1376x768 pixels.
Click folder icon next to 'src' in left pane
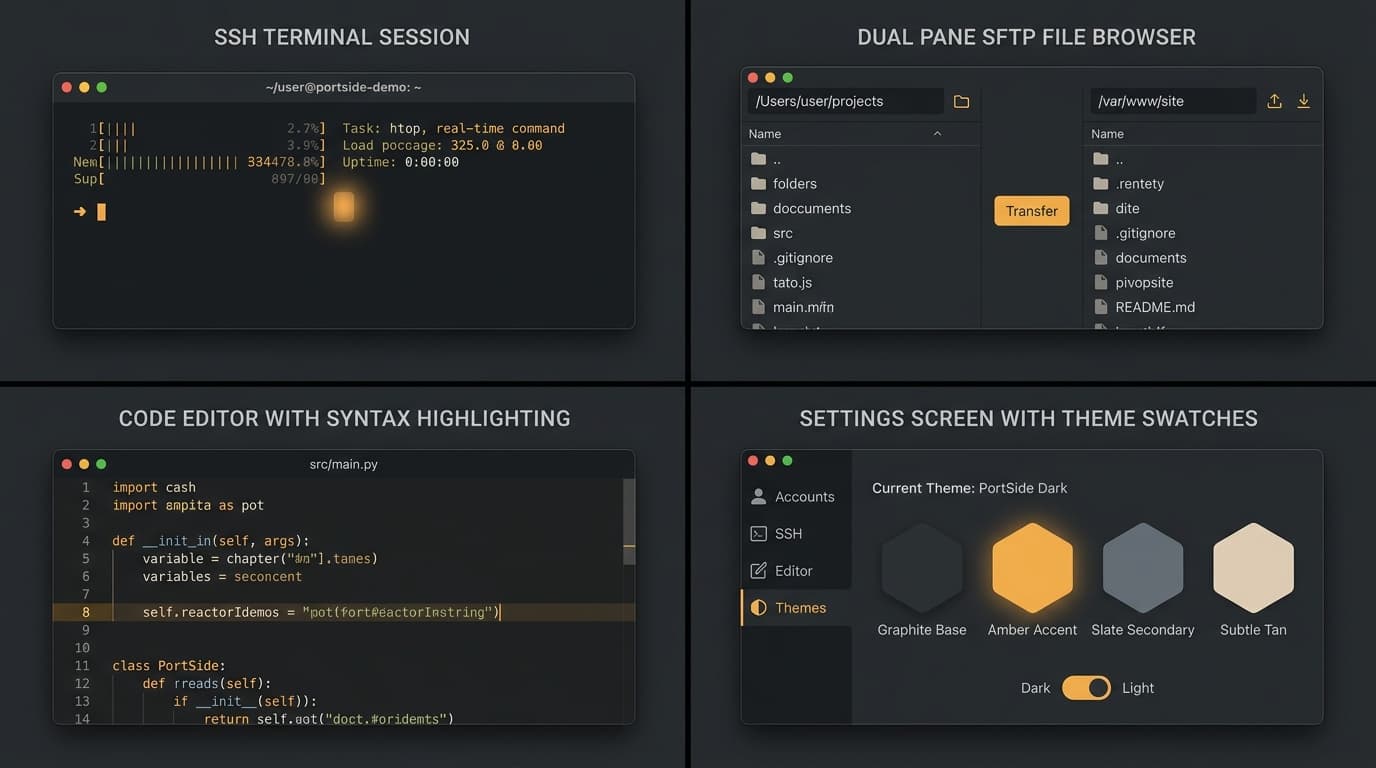[x=758, y=233]
